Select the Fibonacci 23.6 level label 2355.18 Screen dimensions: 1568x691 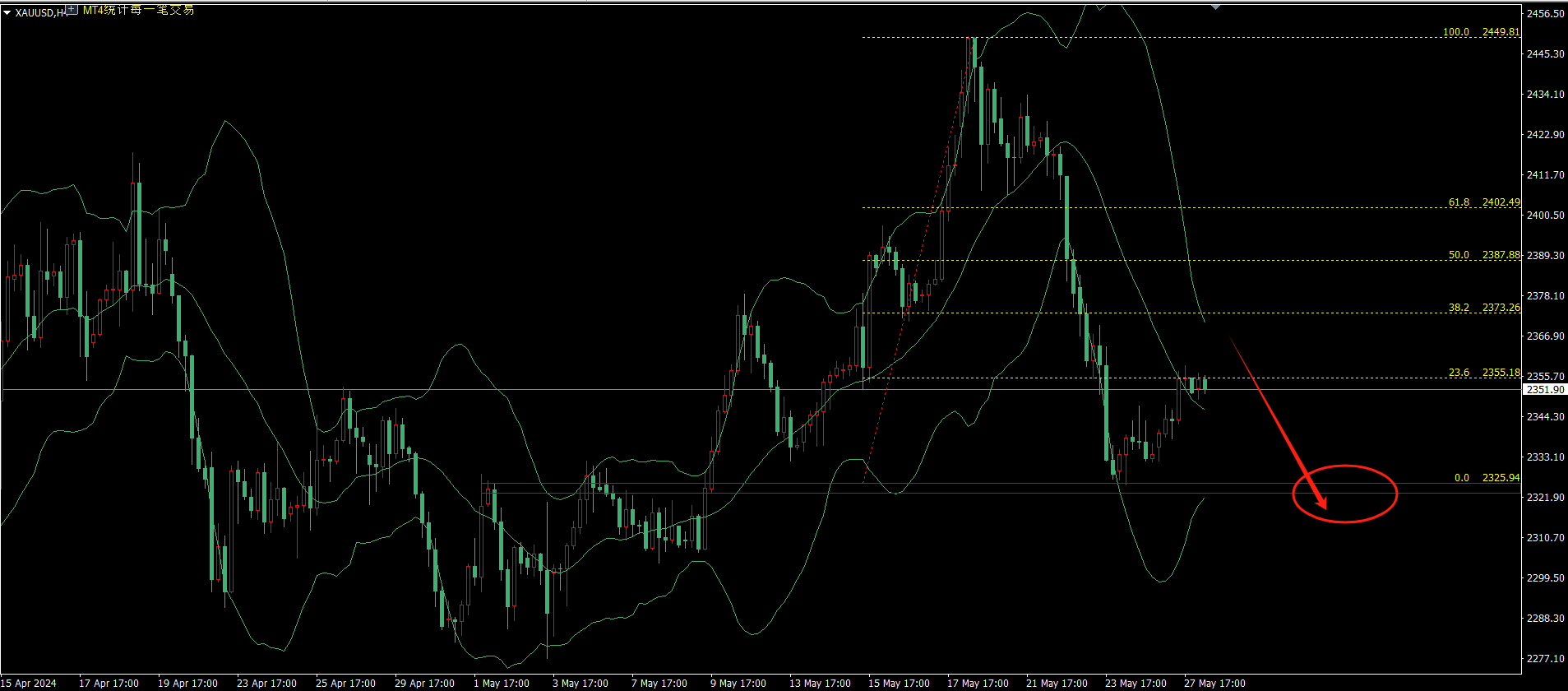pos(1484,373)
